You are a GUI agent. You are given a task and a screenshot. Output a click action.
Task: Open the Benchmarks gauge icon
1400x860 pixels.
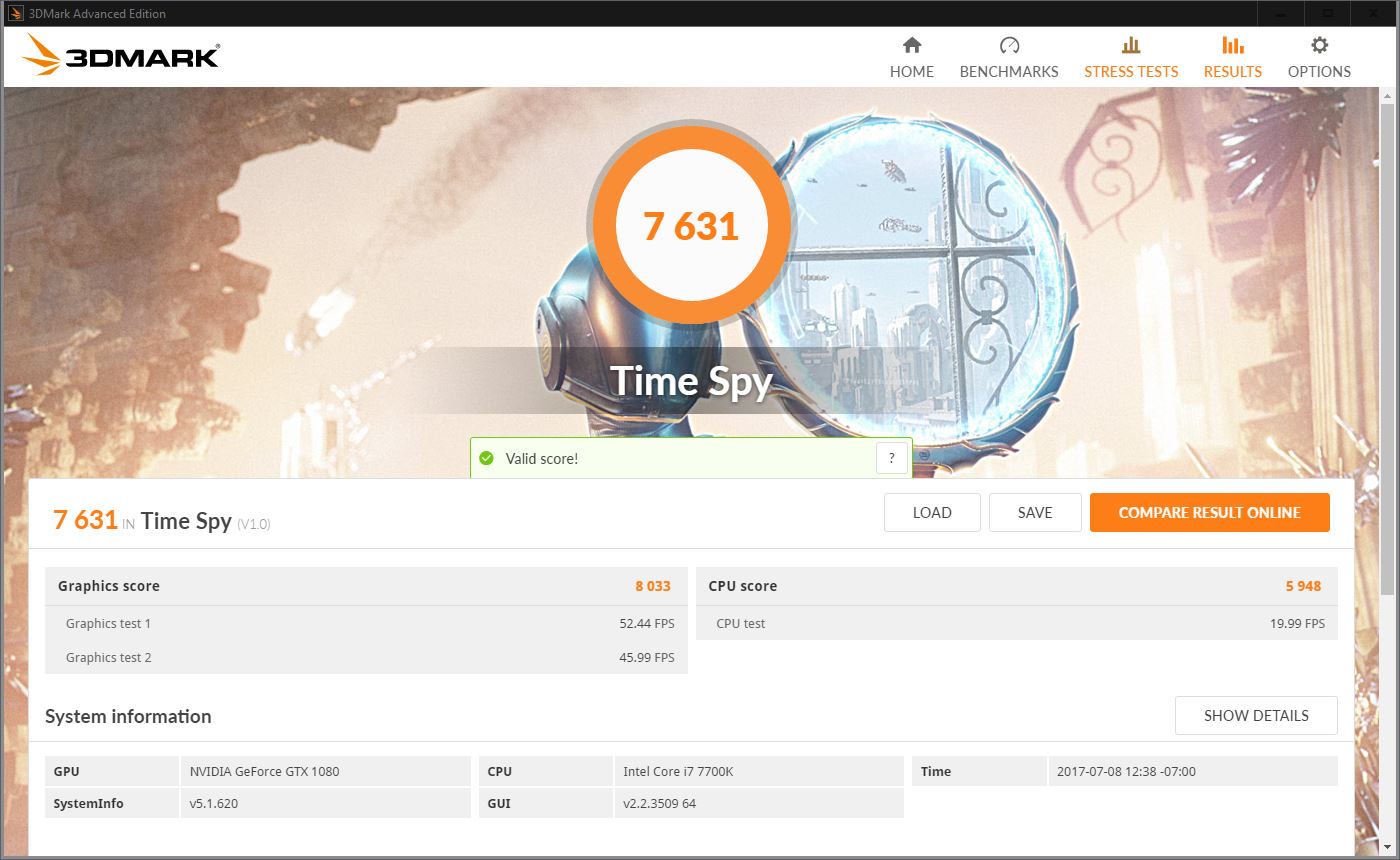[1009, 45]
